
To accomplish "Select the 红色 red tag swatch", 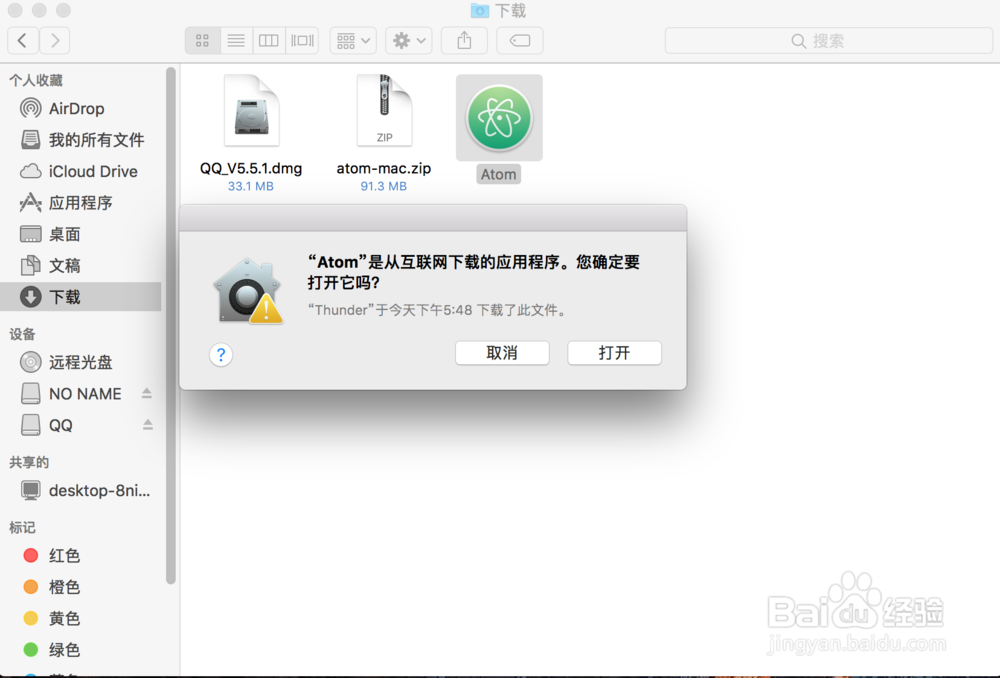I will 30,555.
